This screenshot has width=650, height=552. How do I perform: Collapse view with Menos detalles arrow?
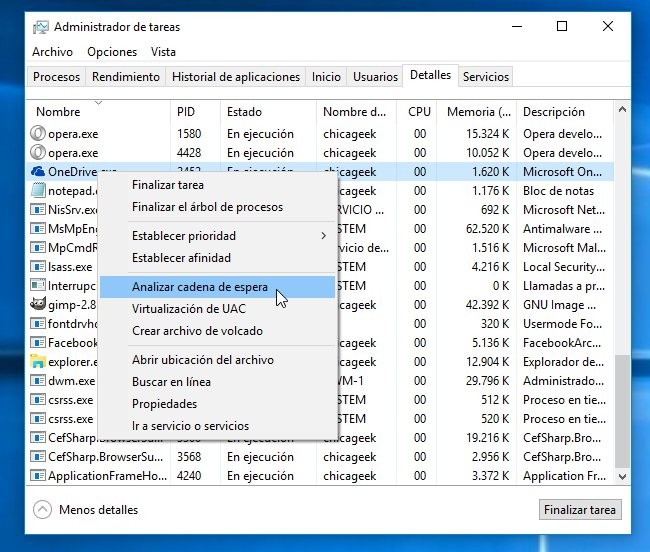coord(43,510)
